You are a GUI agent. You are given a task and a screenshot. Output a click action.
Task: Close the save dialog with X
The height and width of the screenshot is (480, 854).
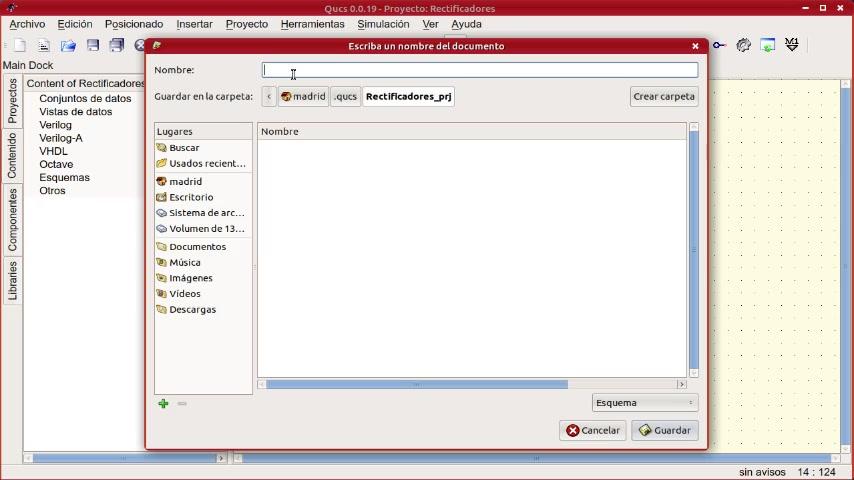click(x=696, y=46)
